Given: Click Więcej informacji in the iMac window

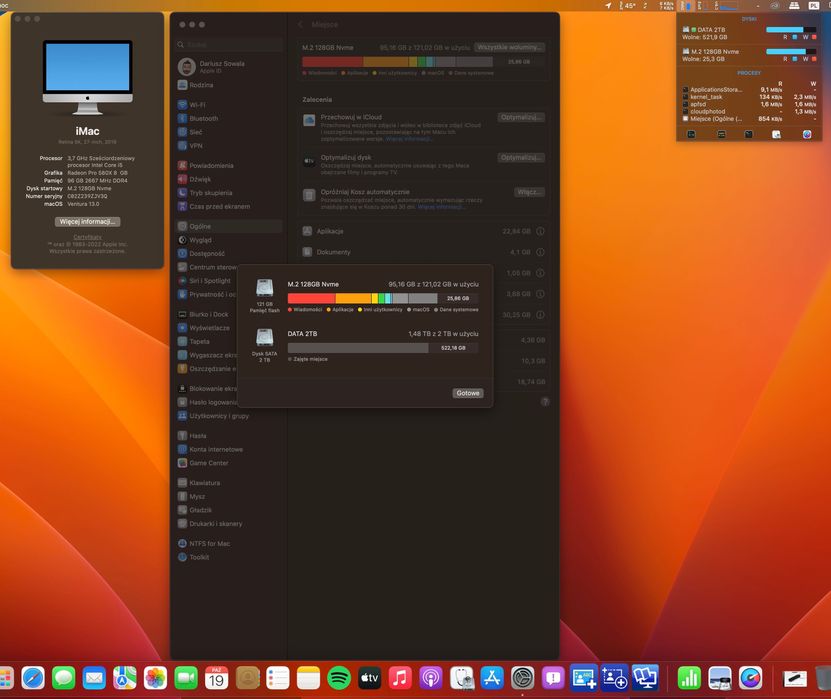Looking at the screenshot, I should [x=87, y=222].
